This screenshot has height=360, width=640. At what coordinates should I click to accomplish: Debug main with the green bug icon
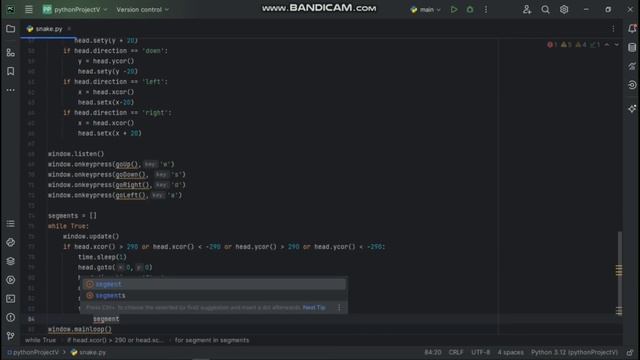470,9
